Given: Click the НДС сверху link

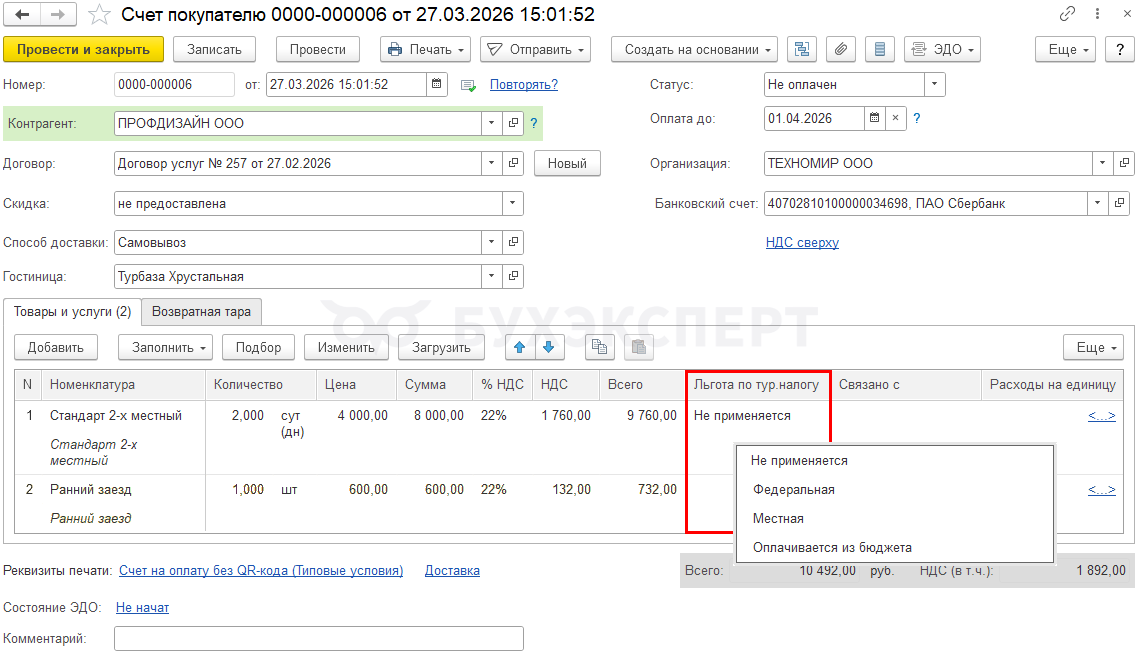Looking at the screenshot, I should (x=802, y=243).
